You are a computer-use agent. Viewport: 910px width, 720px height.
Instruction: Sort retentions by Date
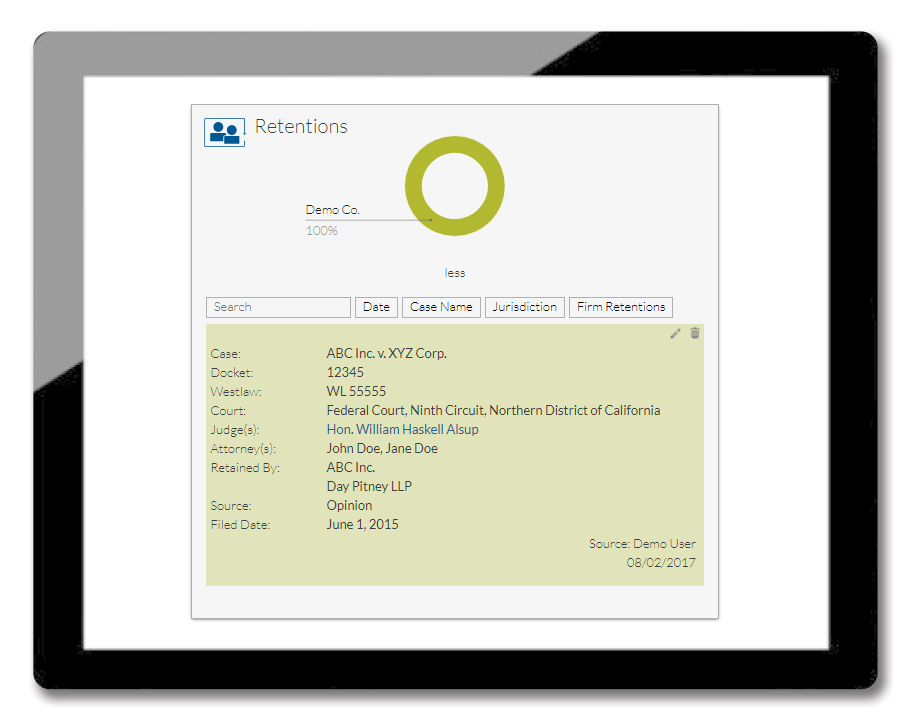[x=376, y=307]
